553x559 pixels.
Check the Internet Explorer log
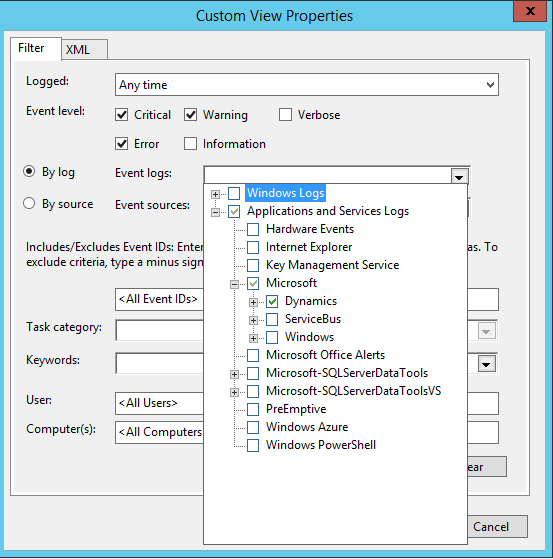253,247
